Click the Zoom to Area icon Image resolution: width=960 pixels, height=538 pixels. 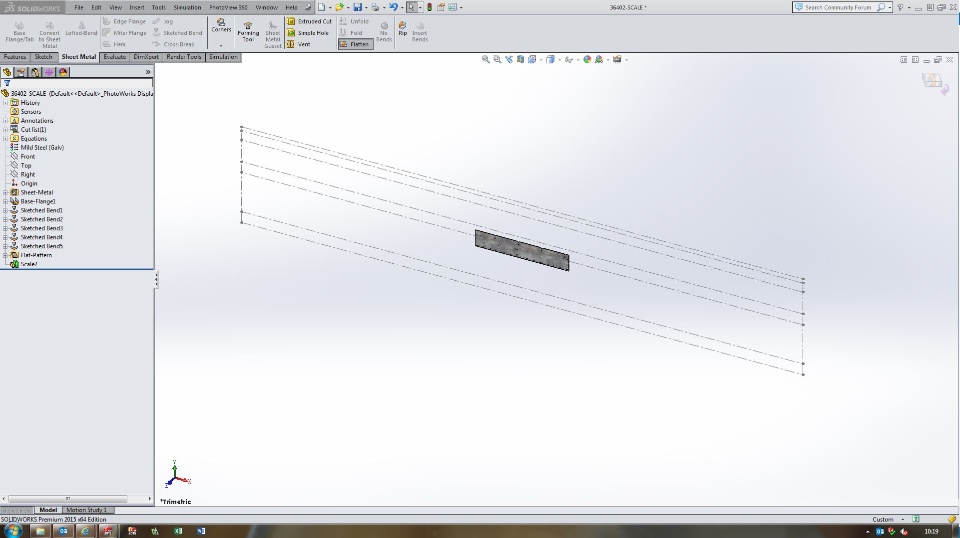tap(497, 59)
